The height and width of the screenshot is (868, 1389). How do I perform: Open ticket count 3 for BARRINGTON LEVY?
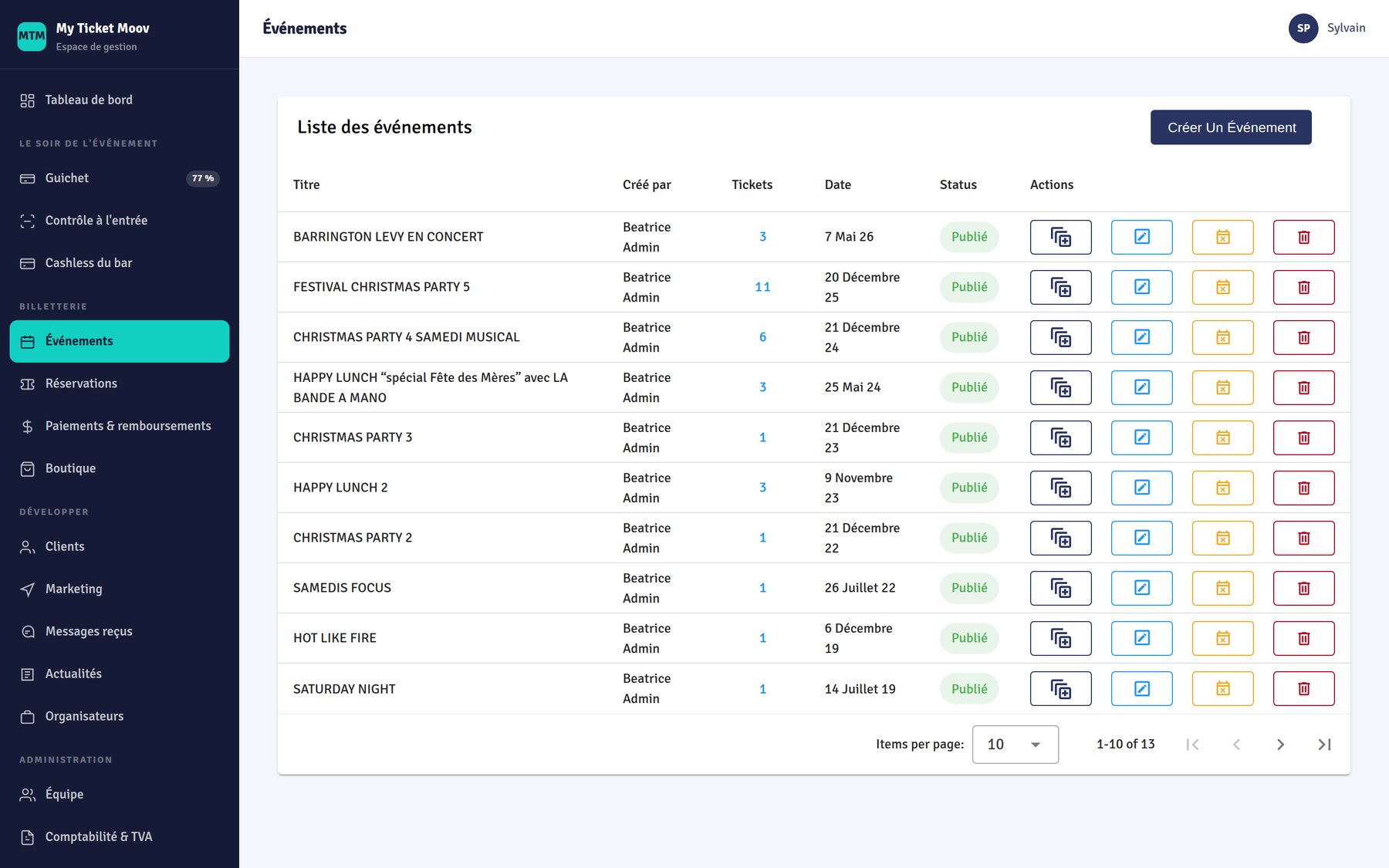762,237
